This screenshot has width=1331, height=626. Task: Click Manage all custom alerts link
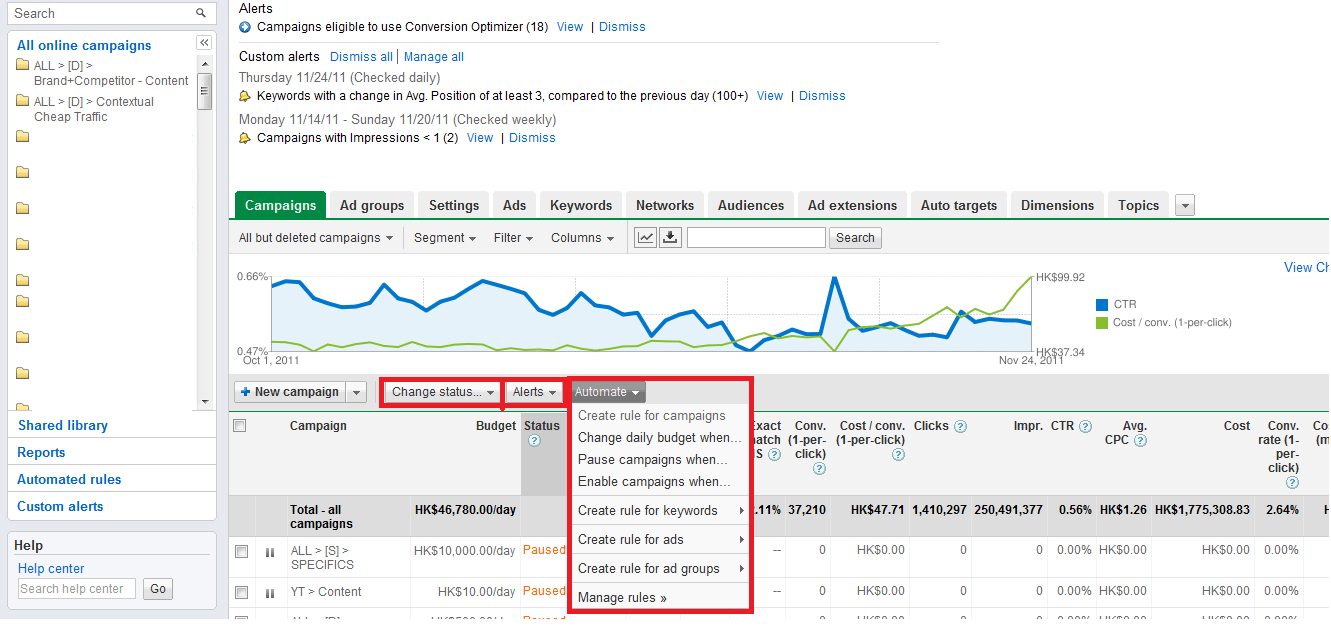[434, 57]
